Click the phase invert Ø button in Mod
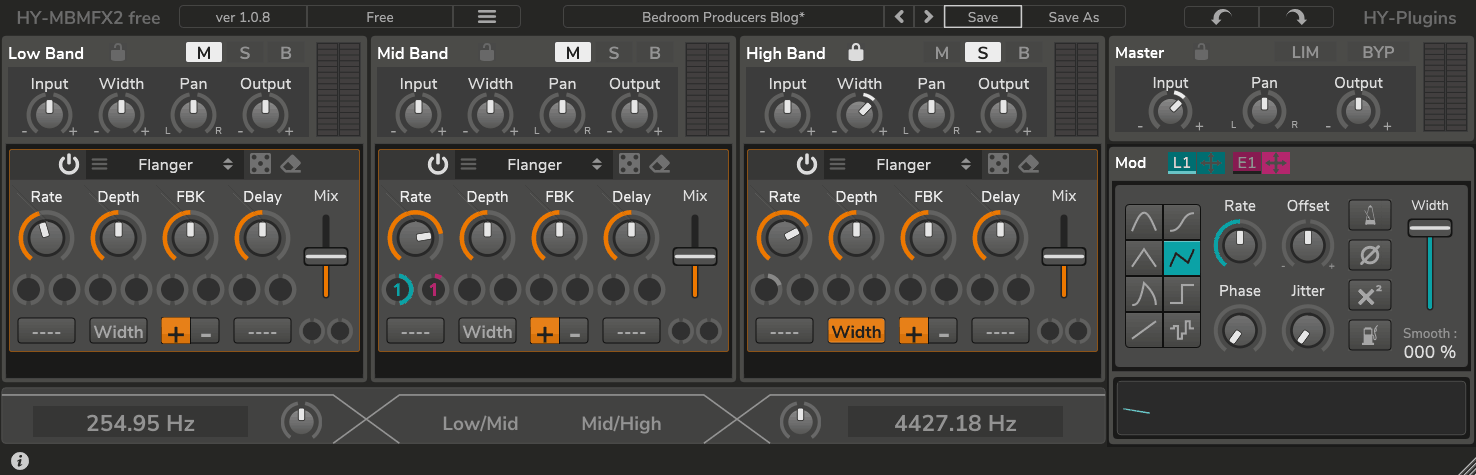This screenshot has height=475, width=1476. [x=1369, y=255]
